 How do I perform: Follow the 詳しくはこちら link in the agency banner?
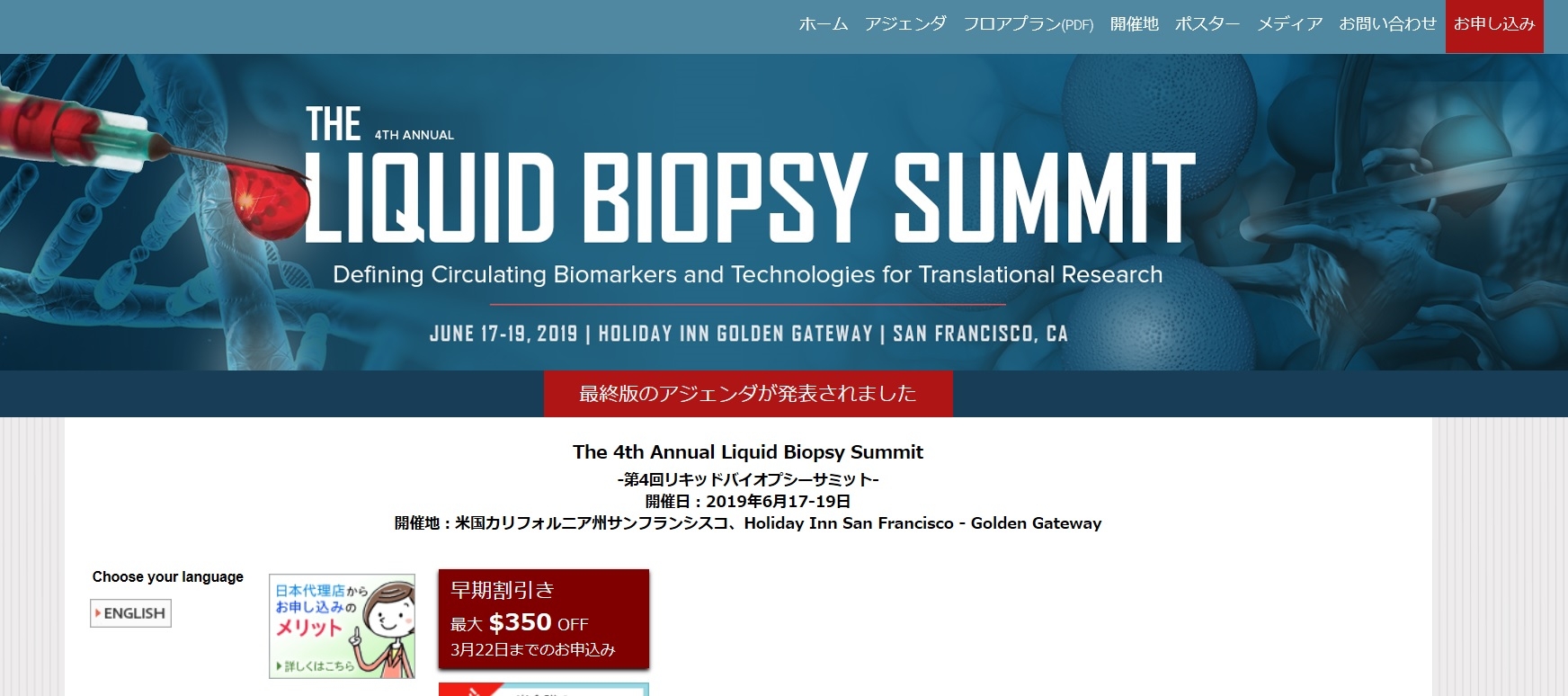[316, 666]
